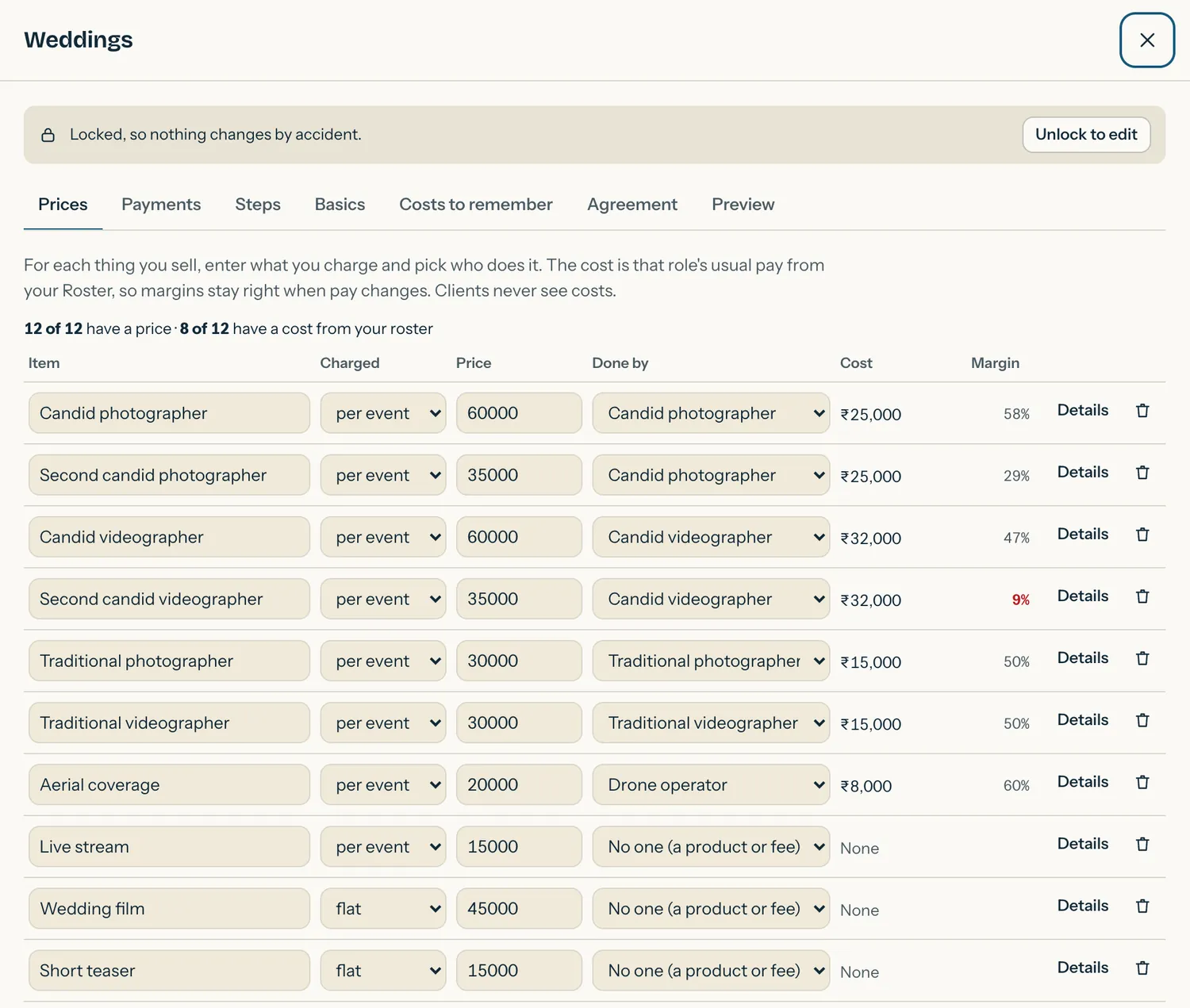Select Done by role for Live stream
This screenshot has height=1008, width=1190.
[x=711, y=846]
